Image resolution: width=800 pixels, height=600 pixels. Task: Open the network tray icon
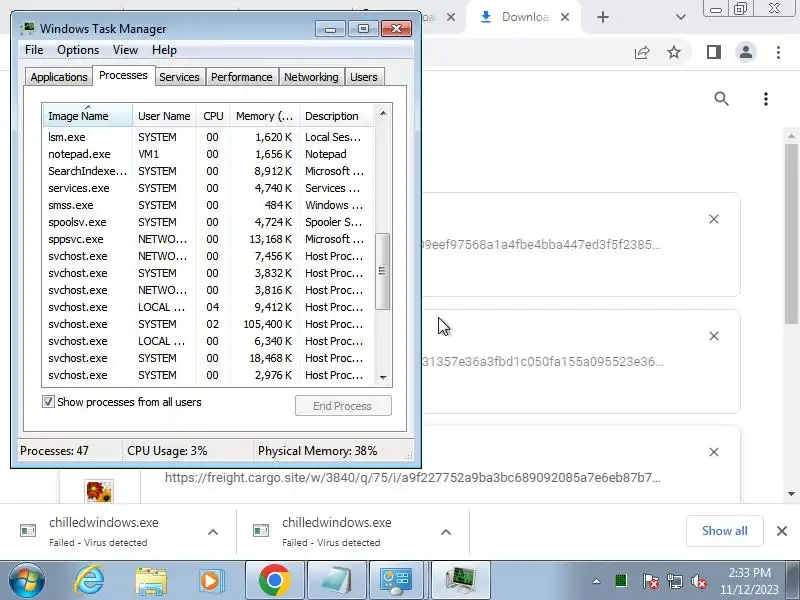(x=674, y=581)
